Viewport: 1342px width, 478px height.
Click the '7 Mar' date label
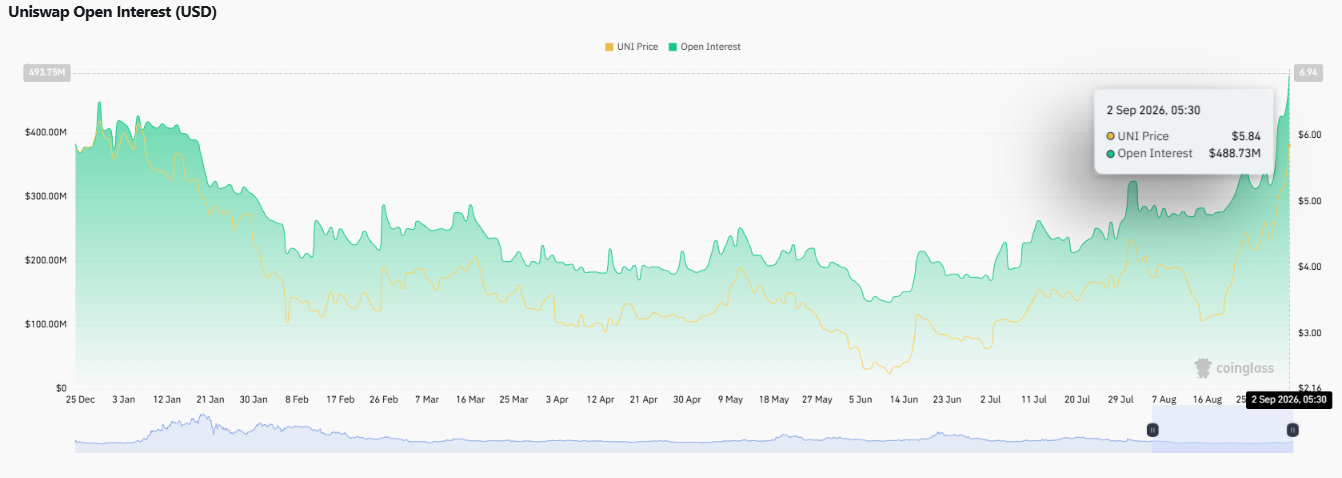[427, 399]
